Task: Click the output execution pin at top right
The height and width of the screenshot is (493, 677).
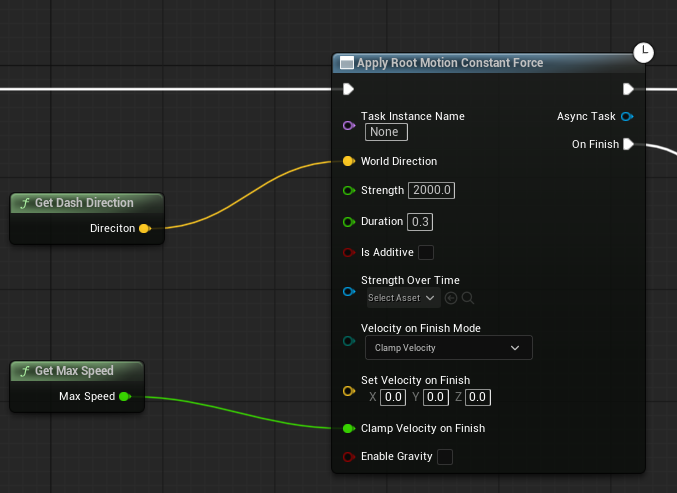Action: click(628, 89)
